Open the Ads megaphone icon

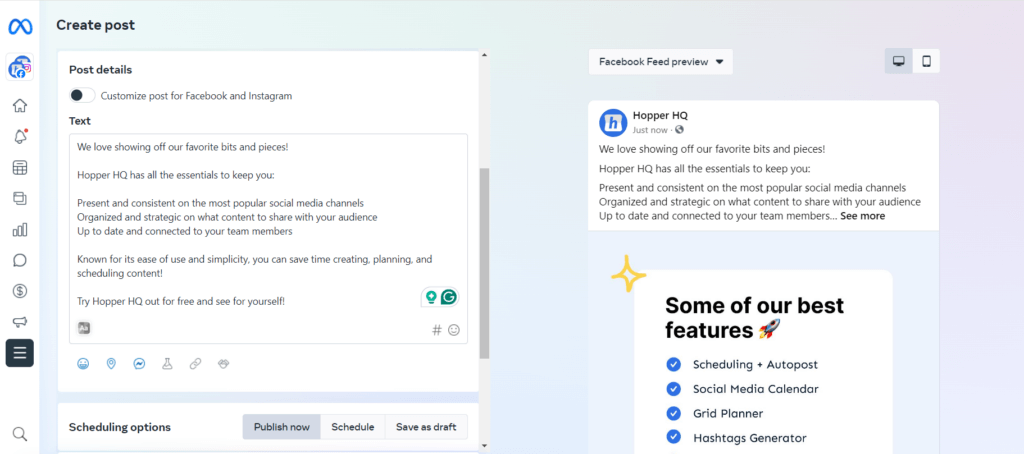coord(20,322)
